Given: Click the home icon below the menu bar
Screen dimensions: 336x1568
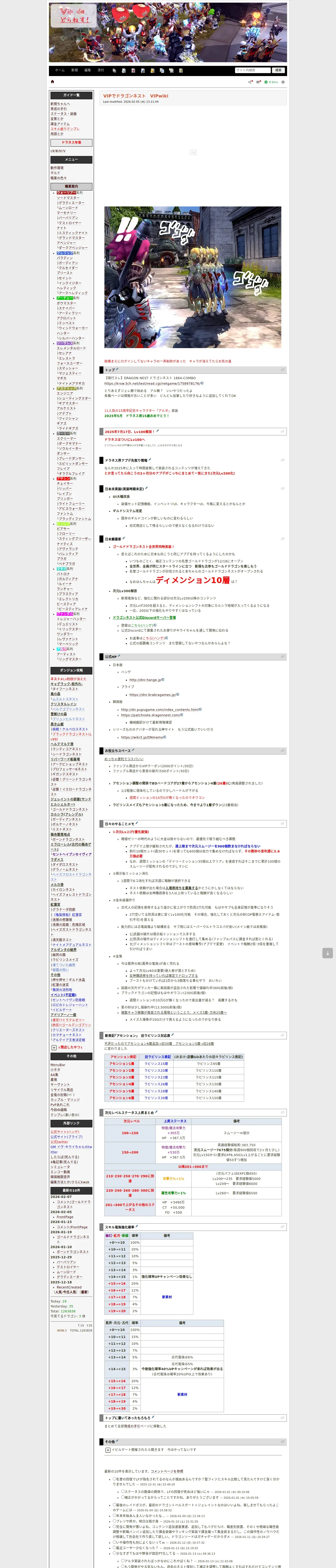Looking at the screenshot, I should coord(52,82).
